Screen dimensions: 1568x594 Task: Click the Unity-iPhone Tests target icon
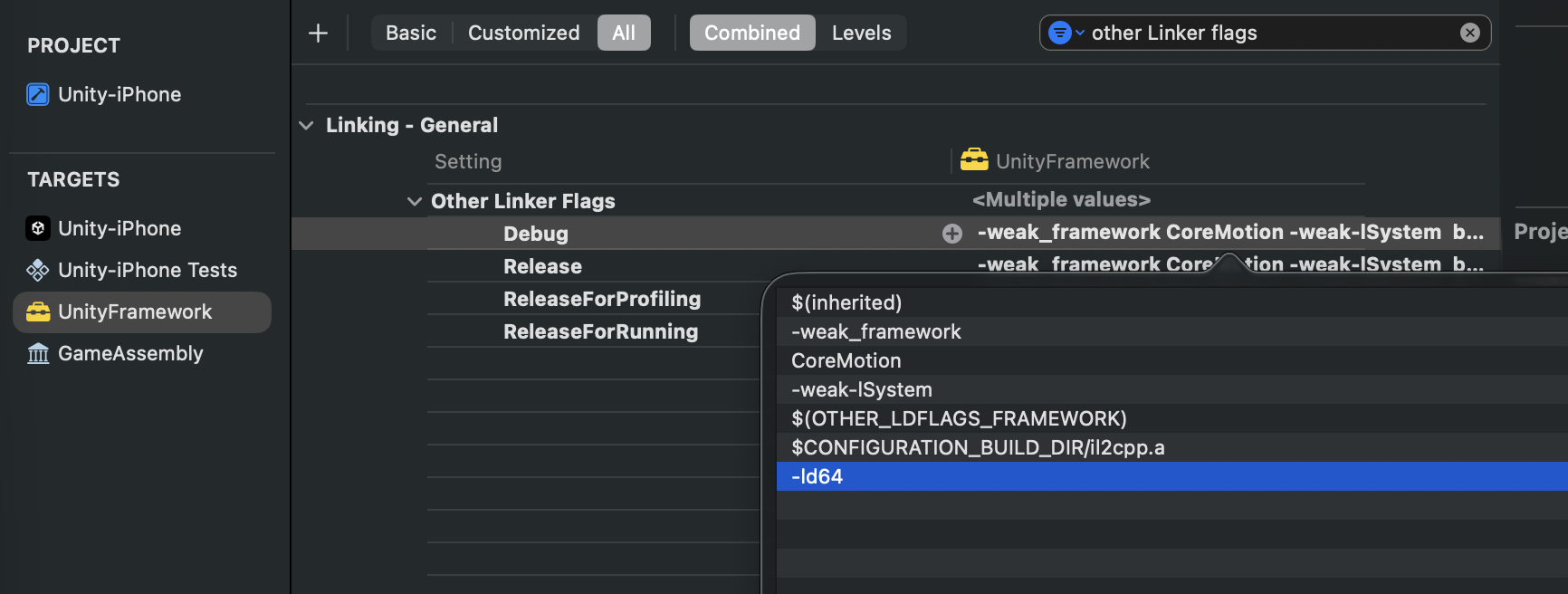click(x=38, y=270)
